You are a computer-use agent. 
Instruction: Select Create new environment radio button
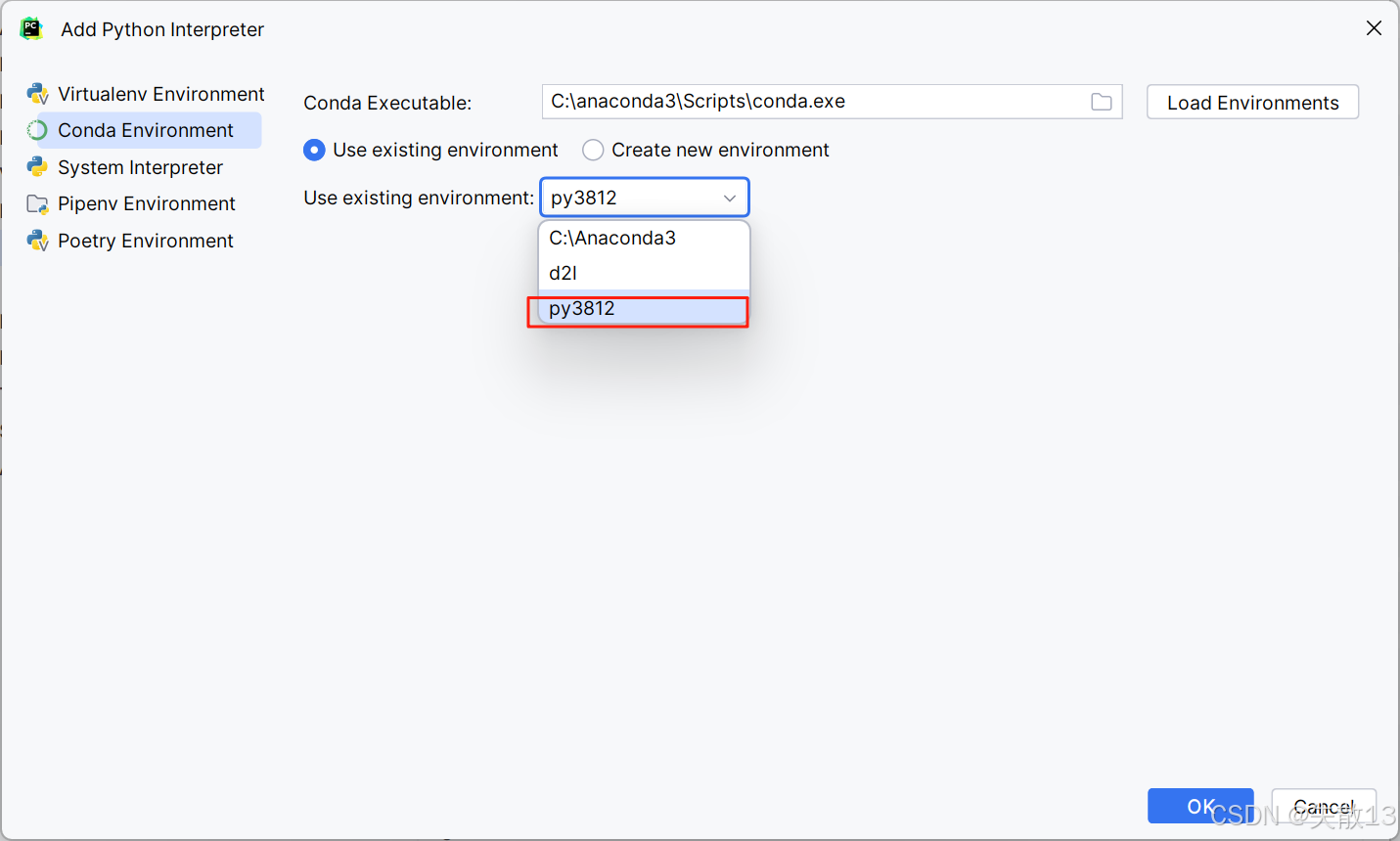tap(593, 150)
